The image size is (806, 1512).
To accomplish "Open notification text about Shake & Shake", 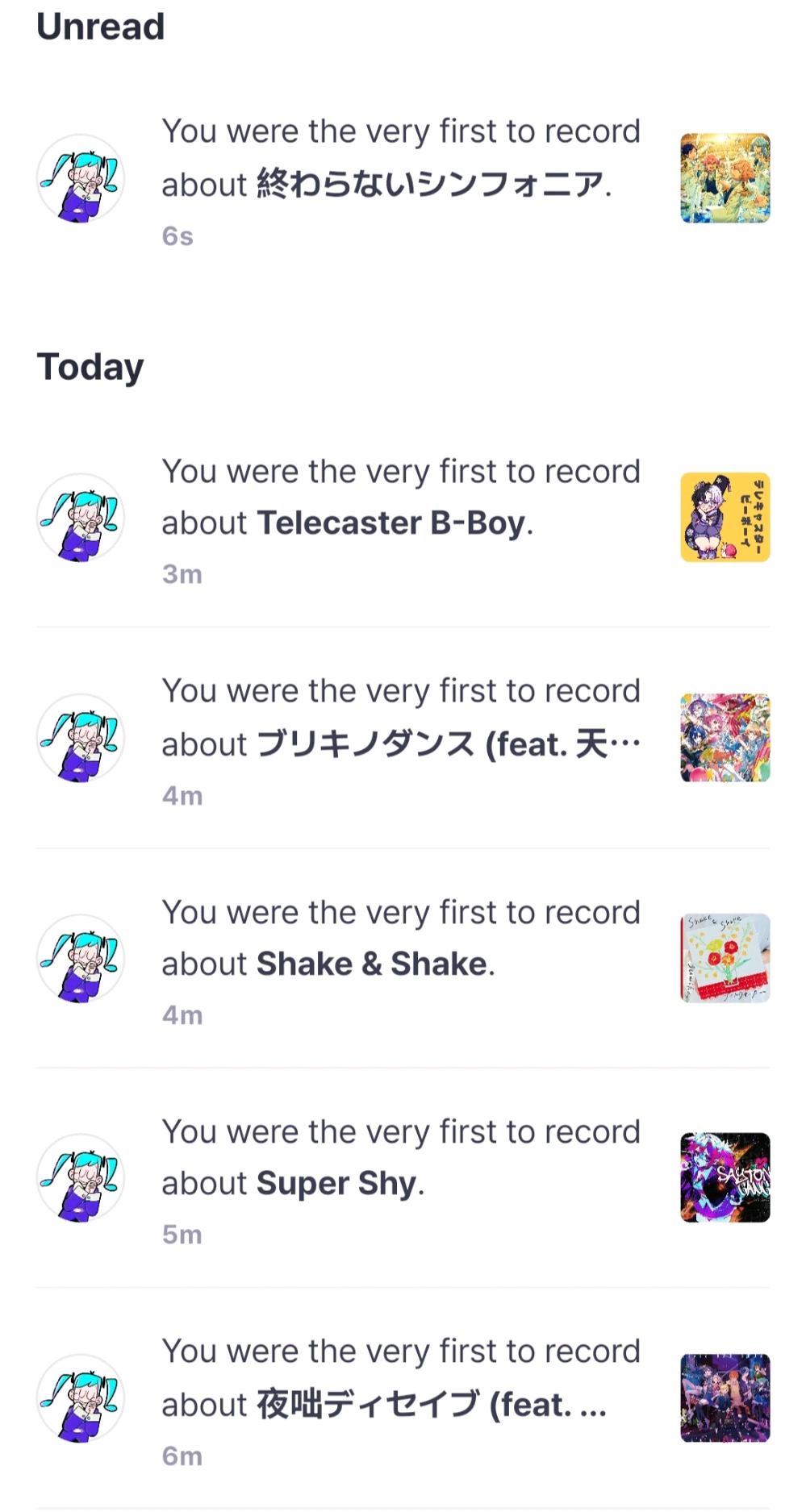I will [x=401, y=938].
